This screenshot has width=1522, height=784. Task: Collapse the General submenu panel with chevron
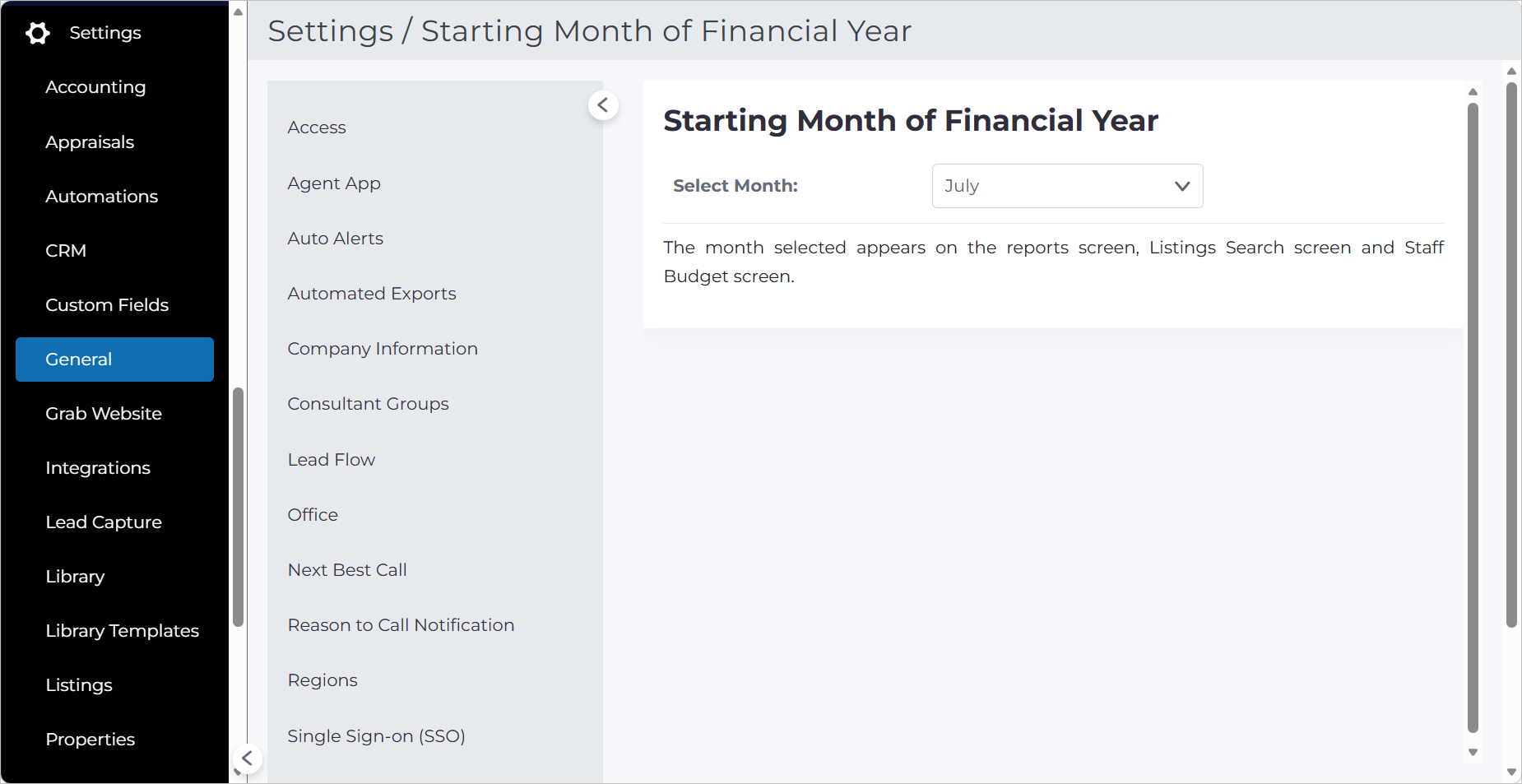point(603,105)
